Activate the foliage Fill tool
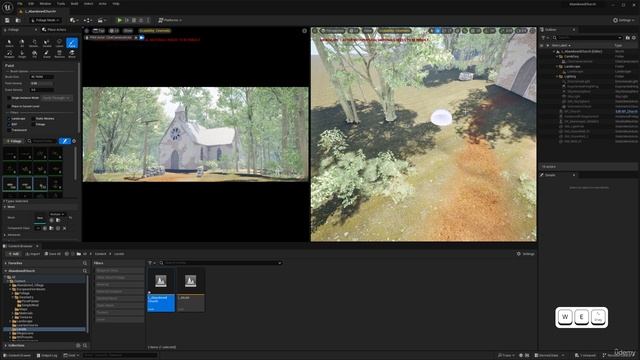 [34, 54]
